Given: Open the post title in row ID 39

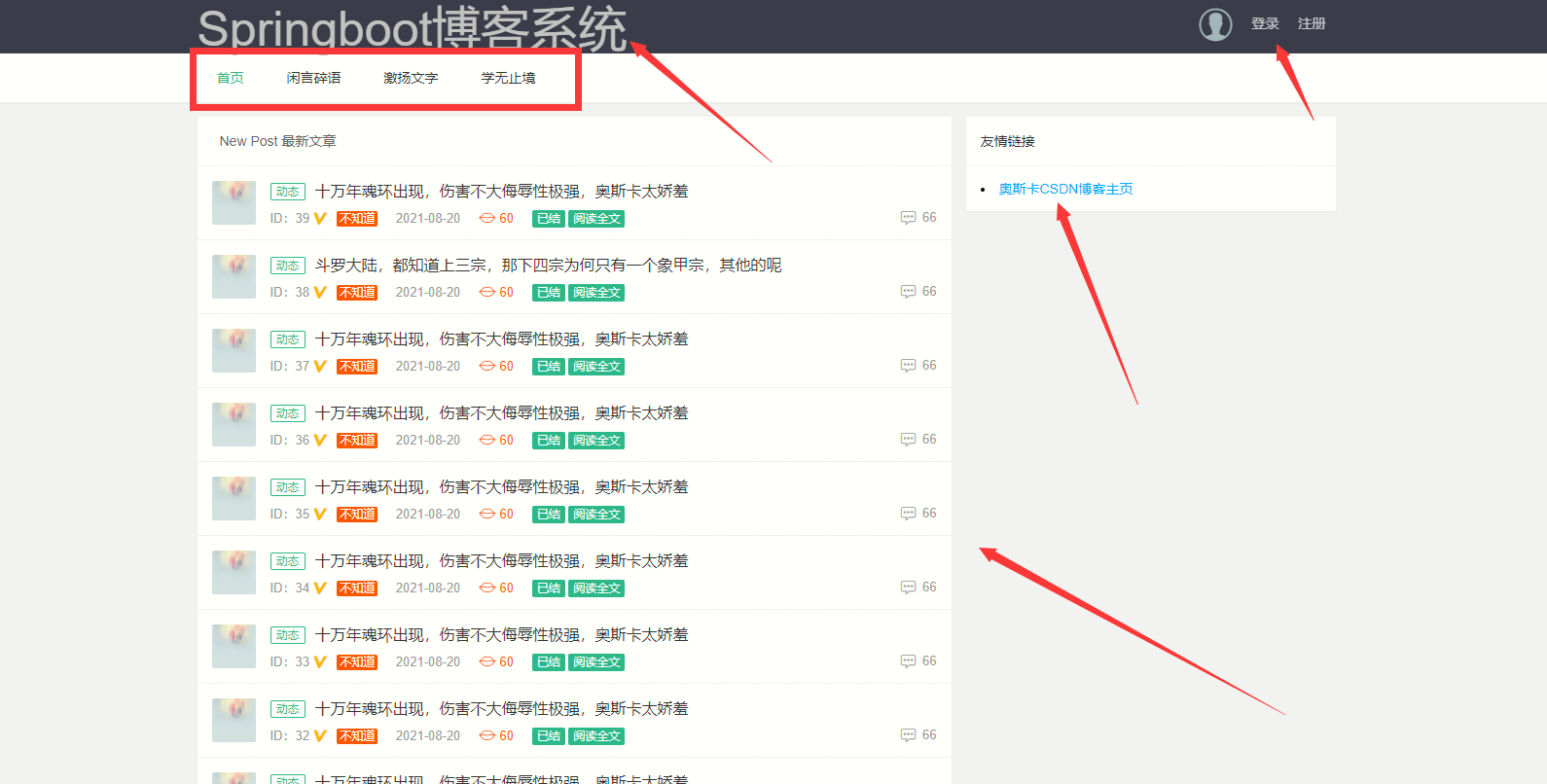Looking at the screenshot, I should pos(501,192).
